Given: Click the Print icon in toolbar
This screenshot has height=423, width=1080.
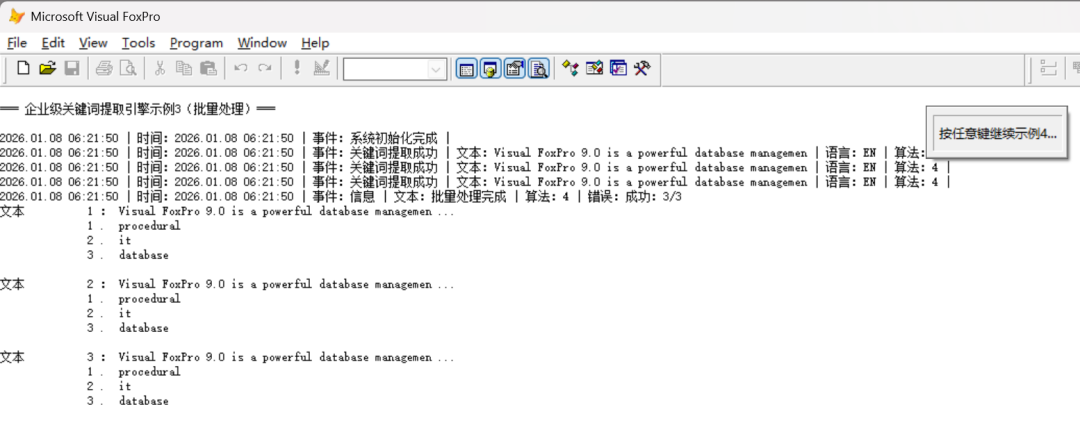Looking at the screenshot, I should click(104, 68).
